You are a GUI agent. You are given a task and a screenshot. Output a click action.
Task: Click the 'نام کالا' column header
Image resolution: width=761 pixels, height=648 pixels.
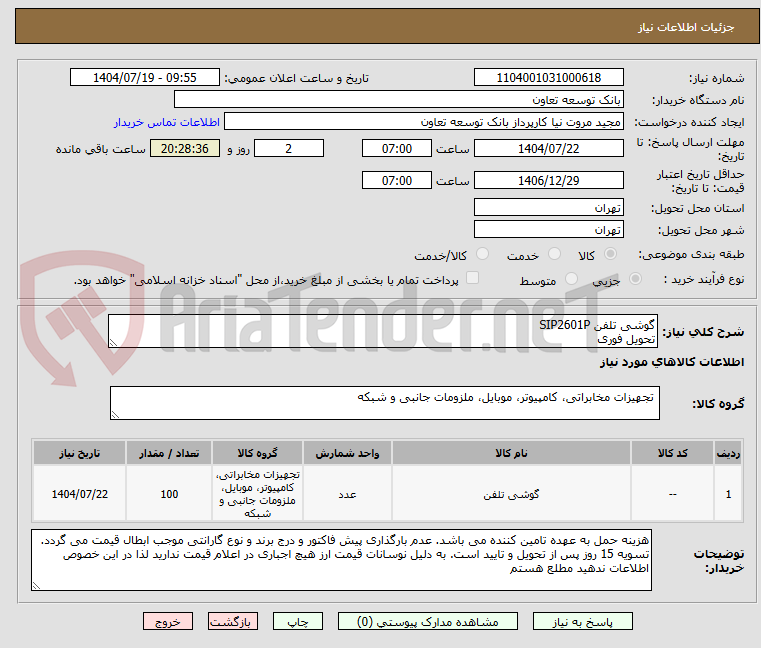(x=511, y=453)
